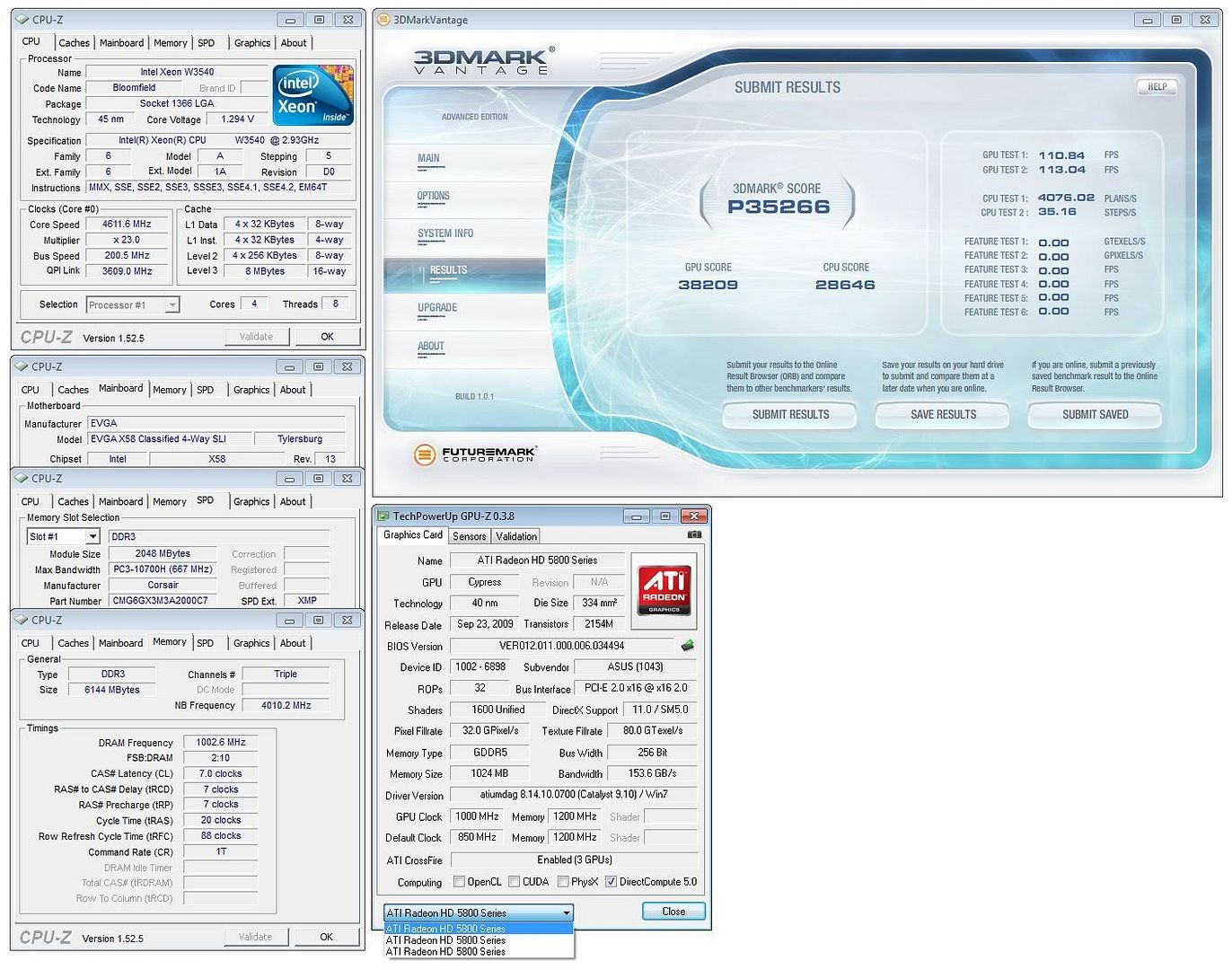Click the SAVE RESULTS button
This screenshot has width=1232, height=970.
pos(943,415)
